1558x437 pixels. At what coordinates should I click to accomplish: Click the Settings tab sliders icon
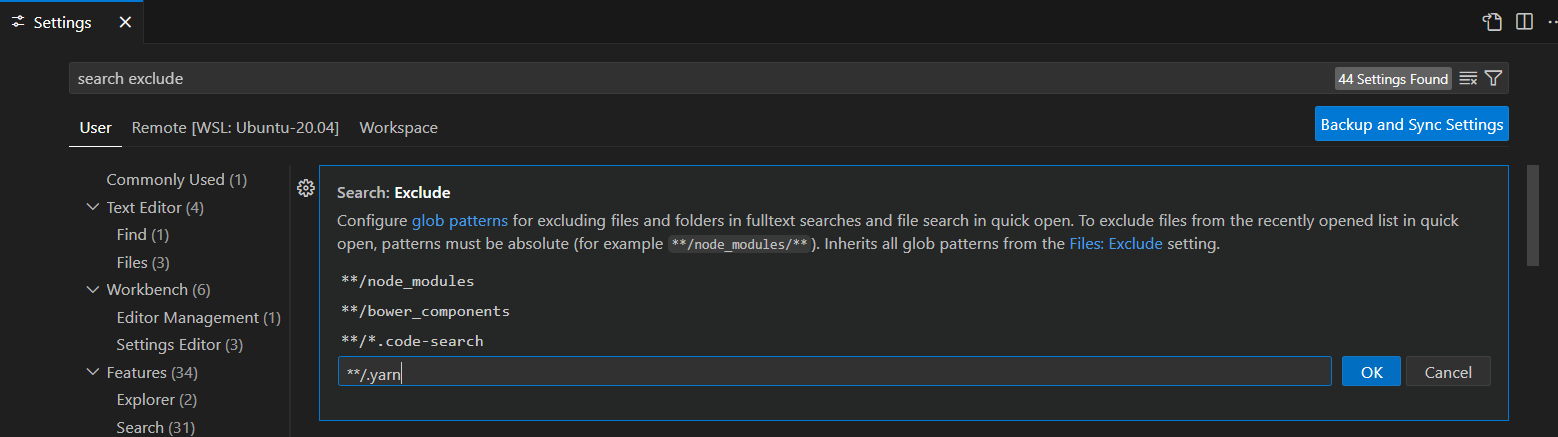[x=18, y=22]
